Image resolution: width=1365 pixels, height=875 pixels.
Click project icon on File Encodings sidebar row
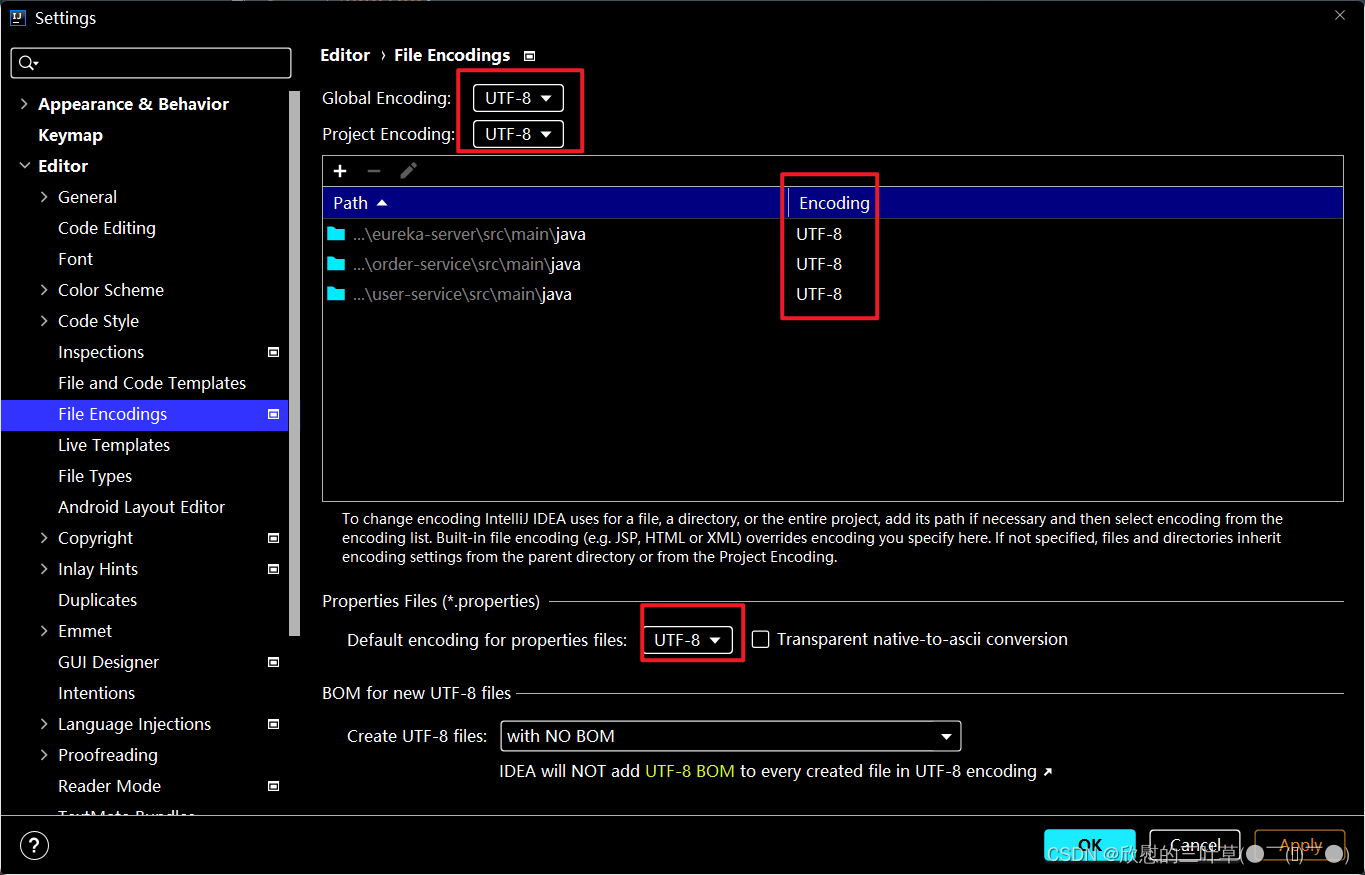click(274, 414)
